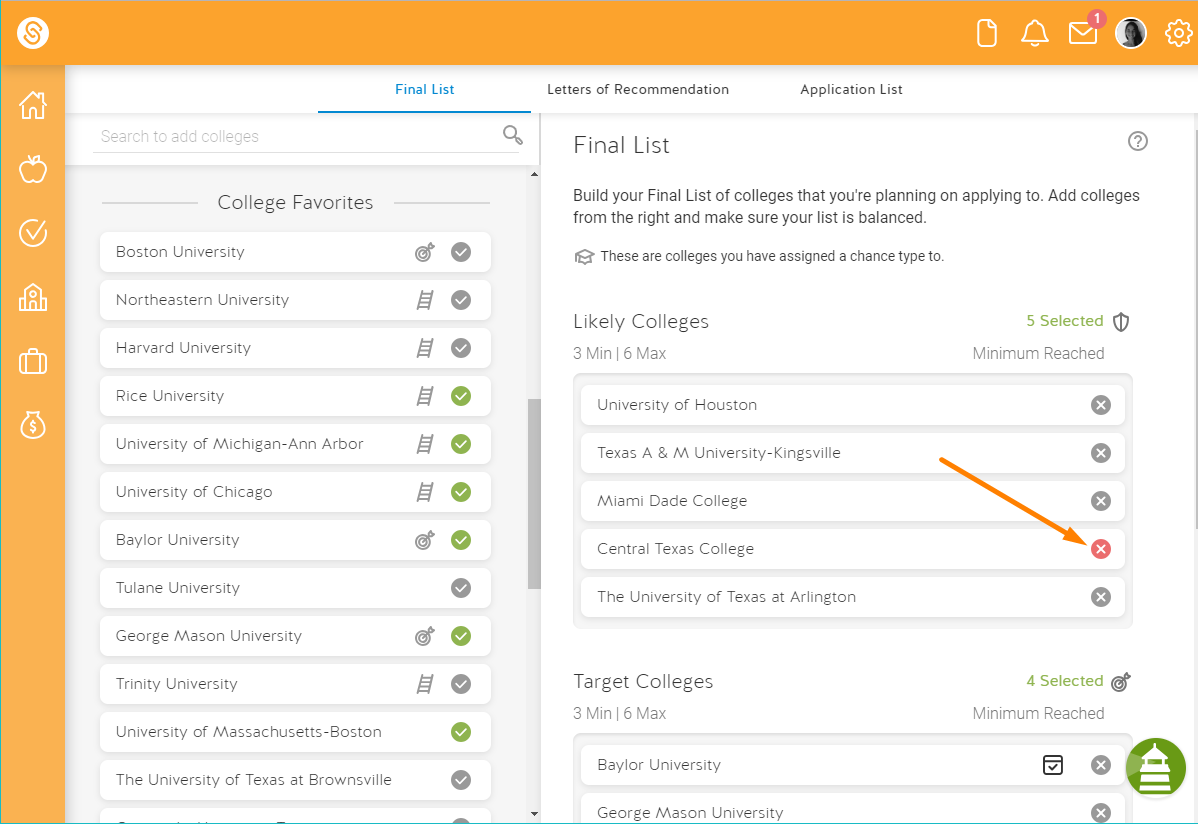The image size is (1198, 824).
Task: Click the favorites list scrollbar thumb
Action: 534,494
